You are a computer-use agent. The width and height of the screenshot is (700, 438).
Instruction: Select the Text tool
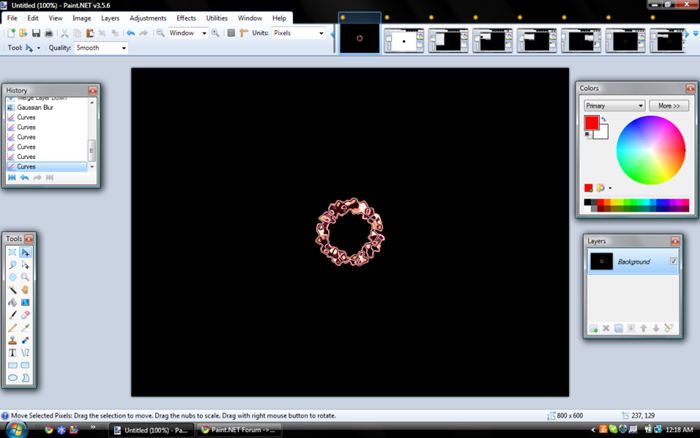point(12,353)
